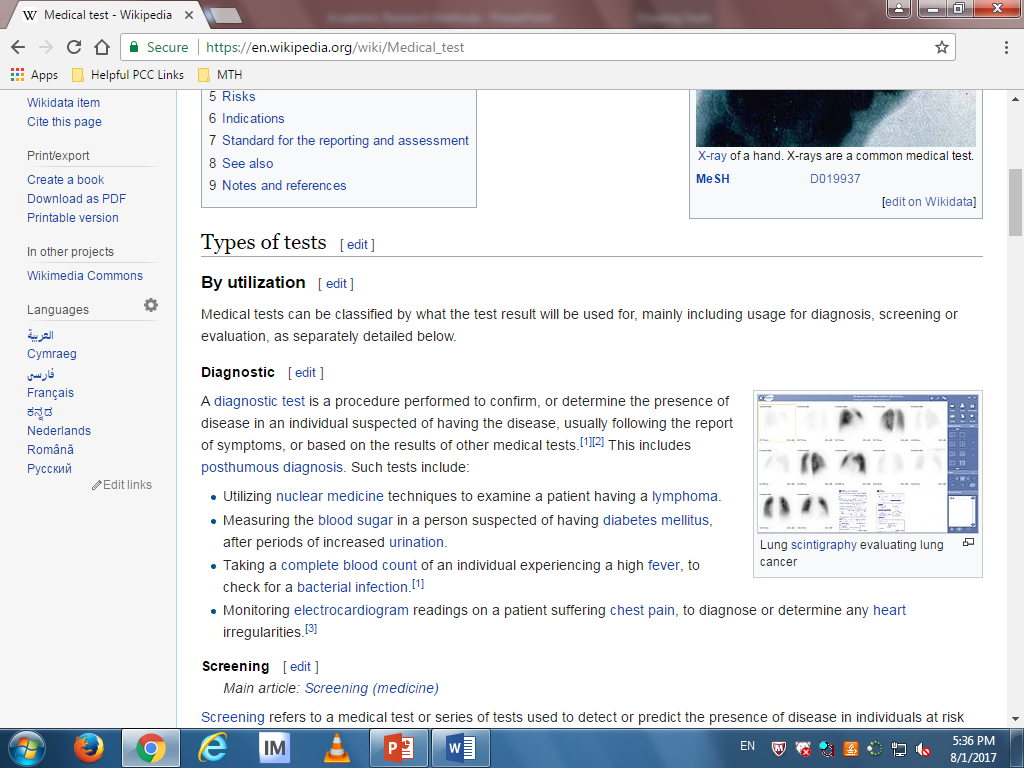
Task: Open Apps shortcut in bookmarks bar
Action: pos(34,75)
